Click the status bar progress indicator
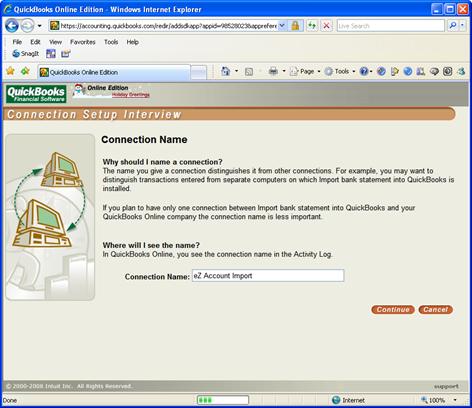 pyautogui.click(x=223, y=400)
